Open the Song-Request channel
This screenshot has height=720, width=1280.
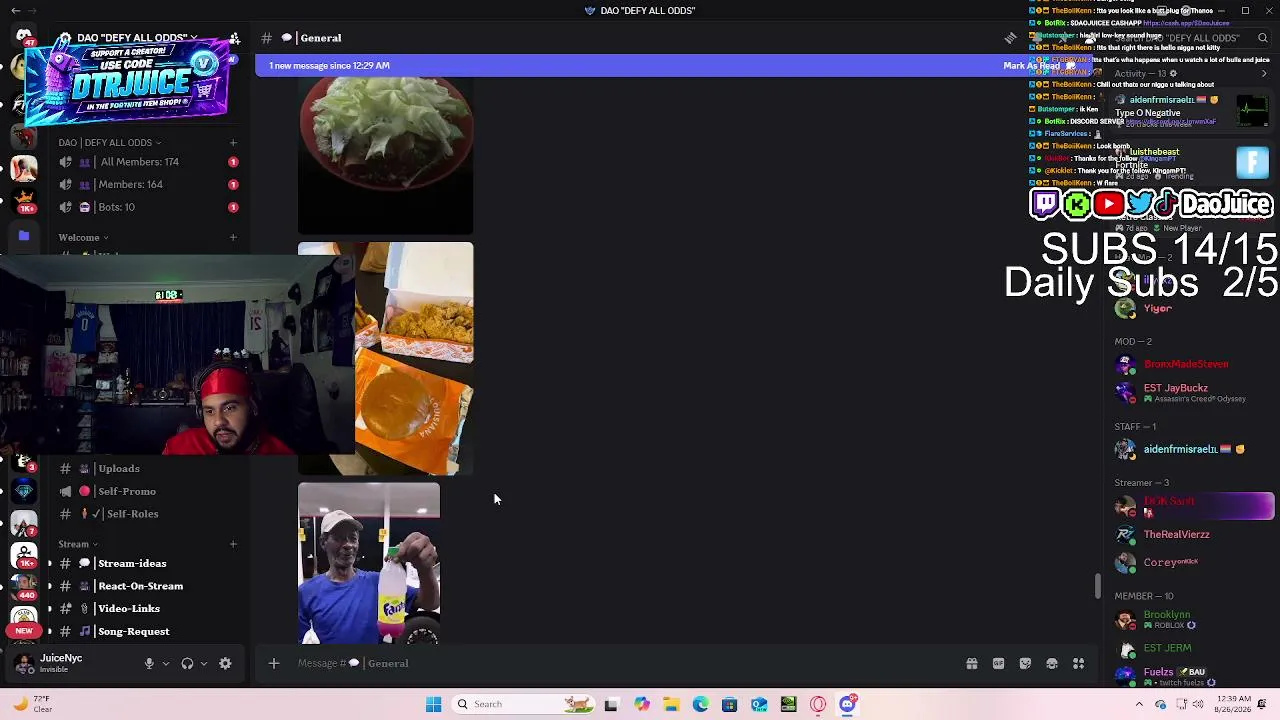pos(147,632)
